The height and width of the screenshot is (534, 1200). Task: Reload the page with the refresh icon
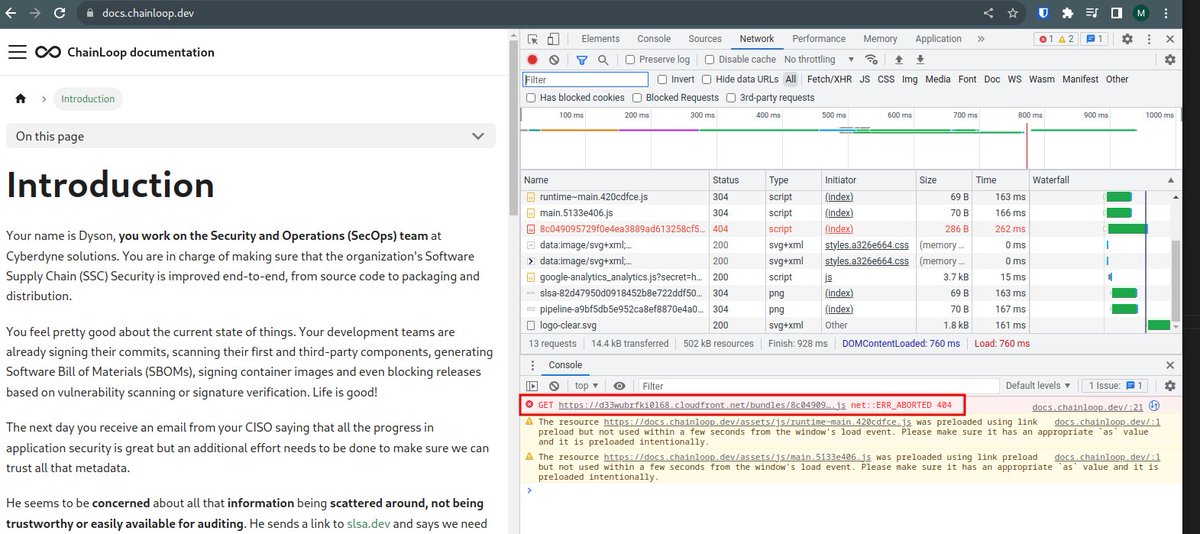pyautogui.click(x=60, y=14)
